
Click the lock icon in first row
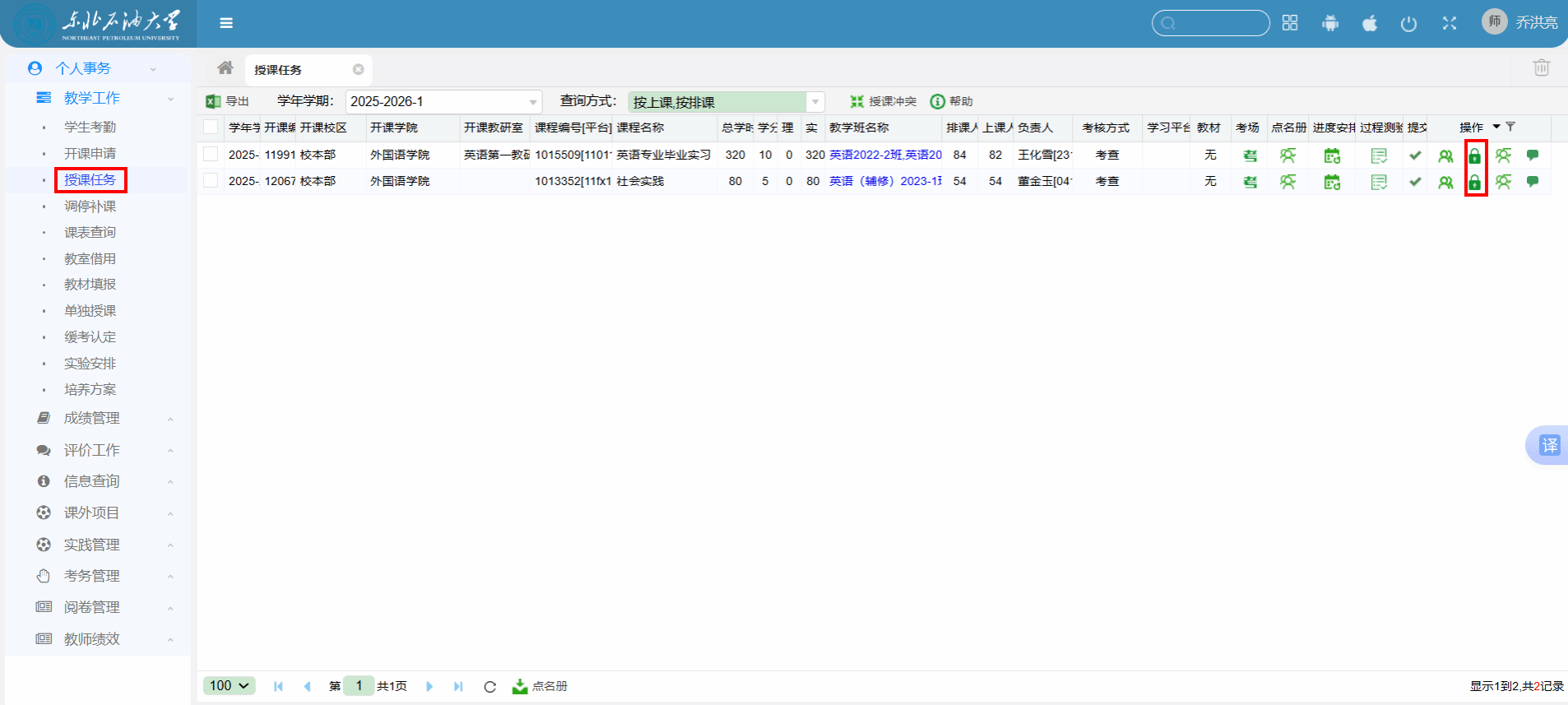[x=1474, y=155]
